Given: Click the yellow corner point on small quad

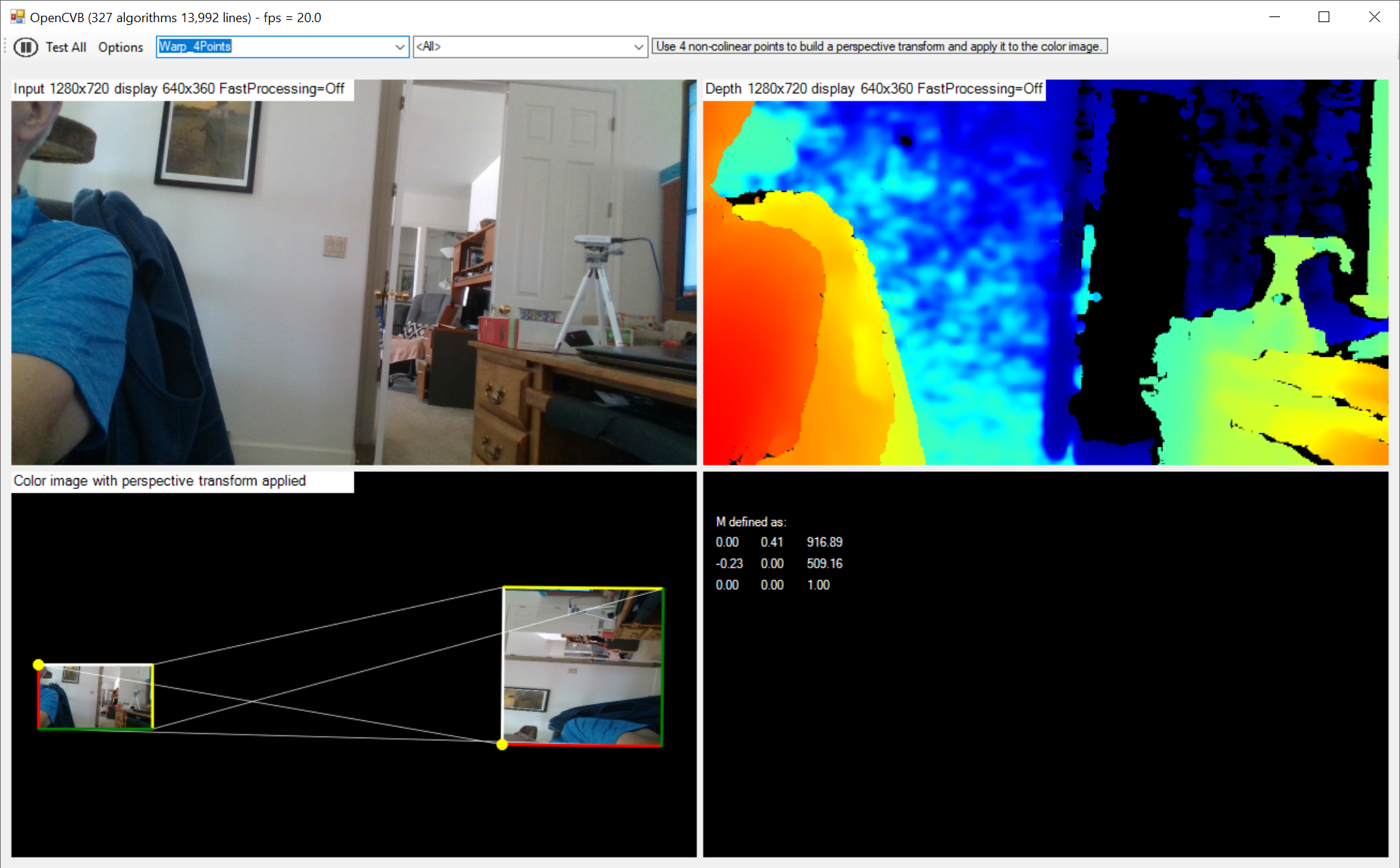Looking at the screenshot, I should 39,665.
